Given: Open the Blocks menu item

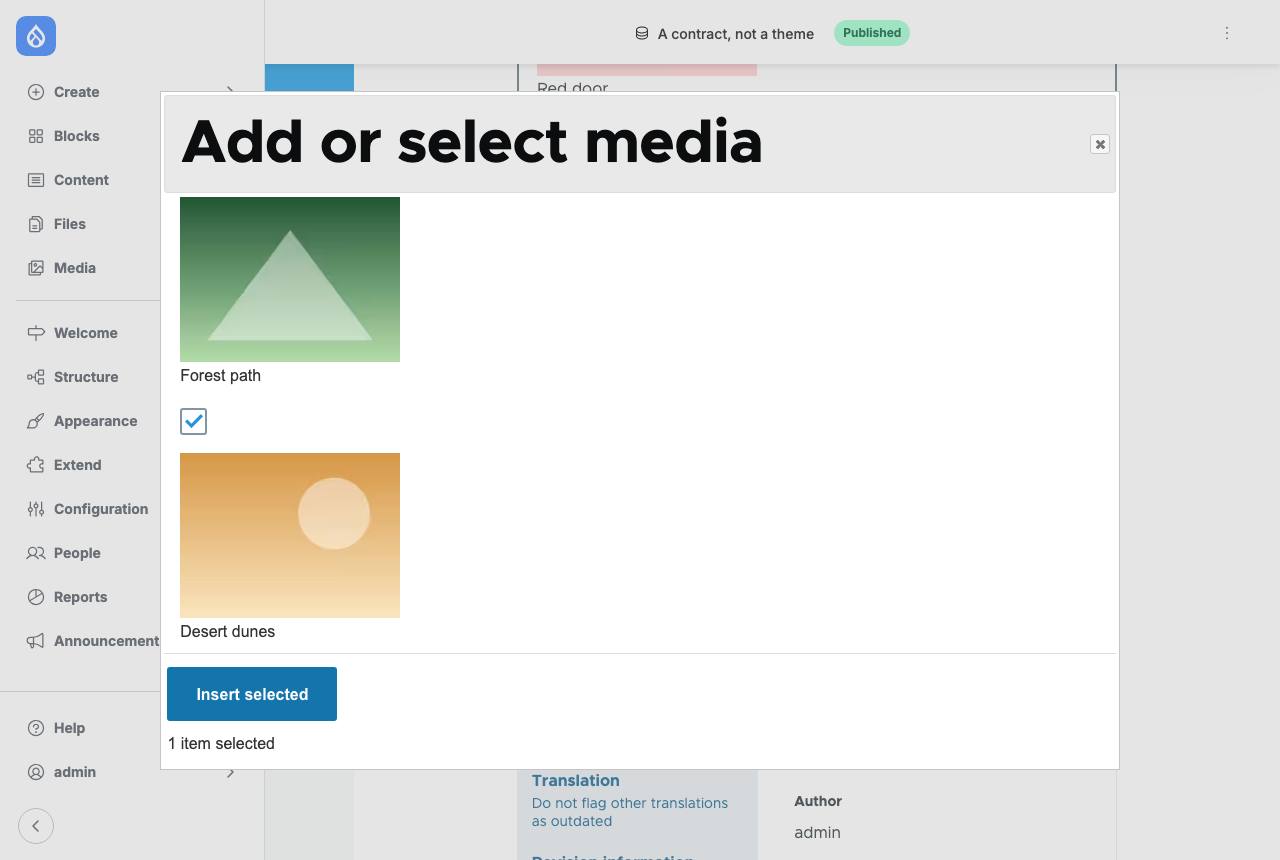Looking at the screenshot, I should pyautogui.click(x=77, y=136).
